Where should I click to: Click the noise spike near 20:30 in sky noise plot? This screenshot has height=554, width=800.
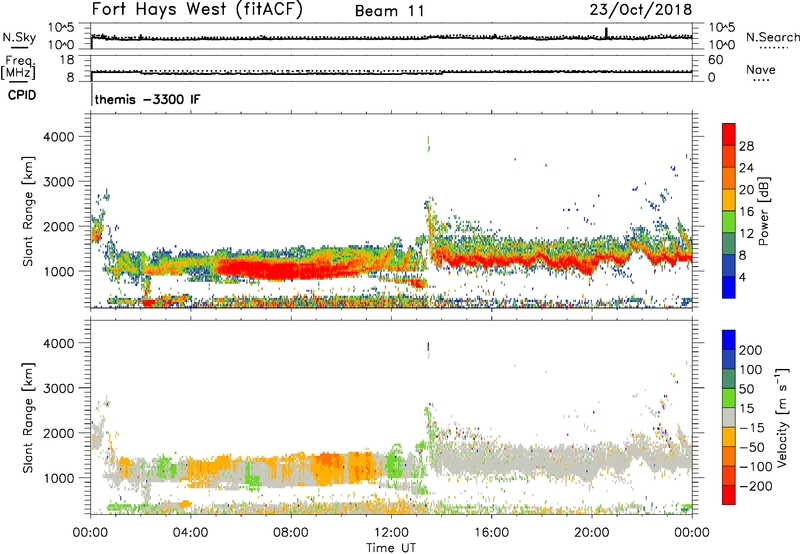pos(606,33)
